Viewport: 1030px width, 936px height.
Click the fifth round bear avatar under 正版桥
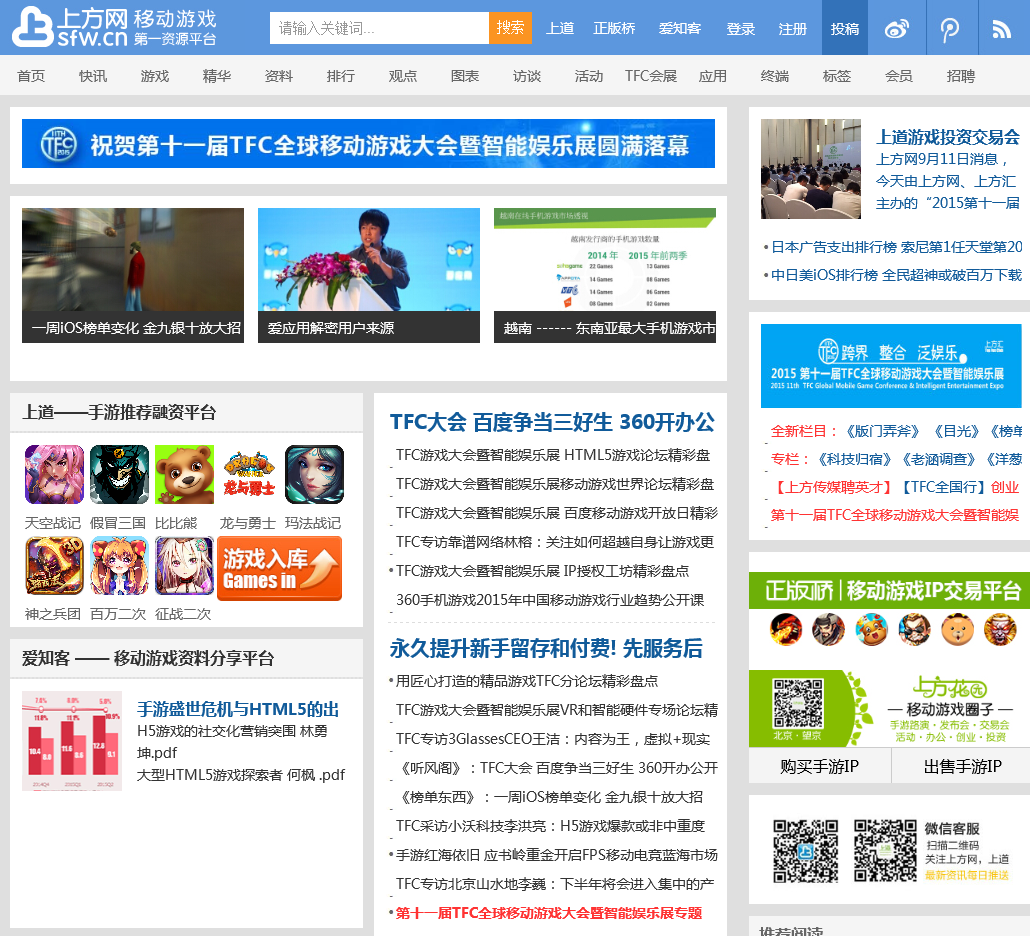pyautogui.click(x=957, y=629)
